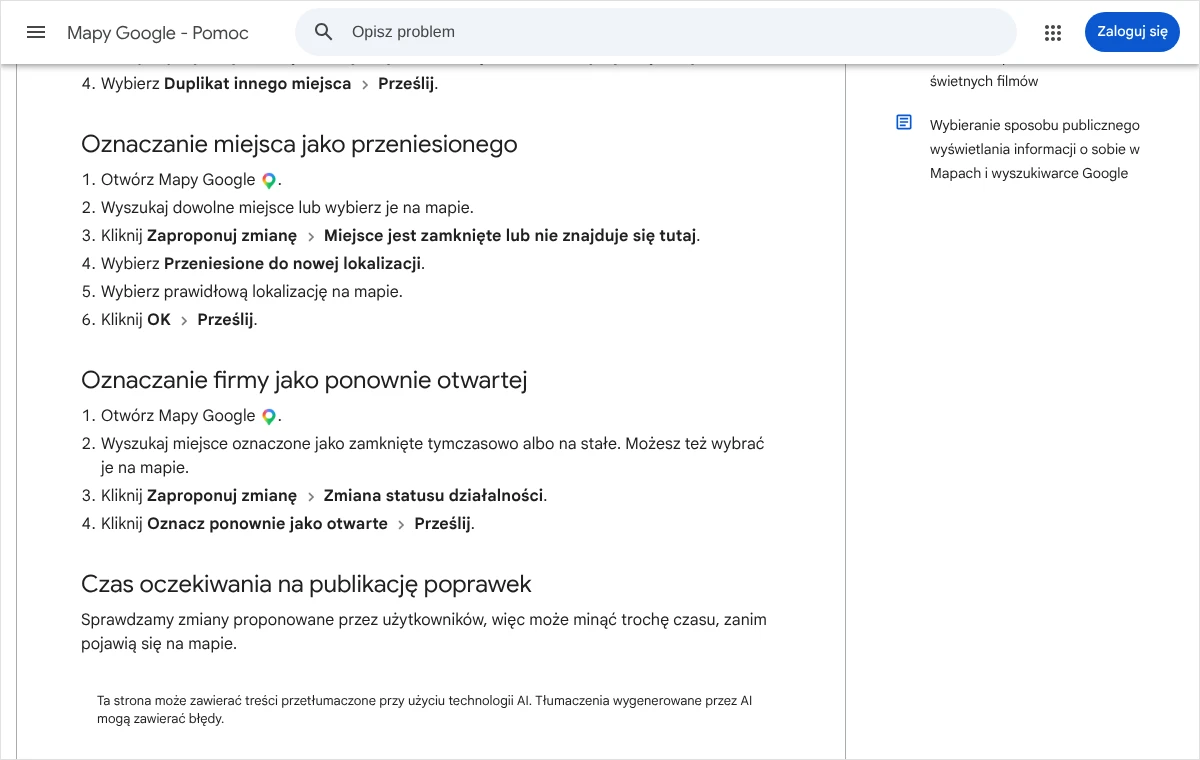Click the świetnych filmów sidebar link
The width and height of the screenshot is (1200, 760).
pyautogui.click(x=984, y=81)
